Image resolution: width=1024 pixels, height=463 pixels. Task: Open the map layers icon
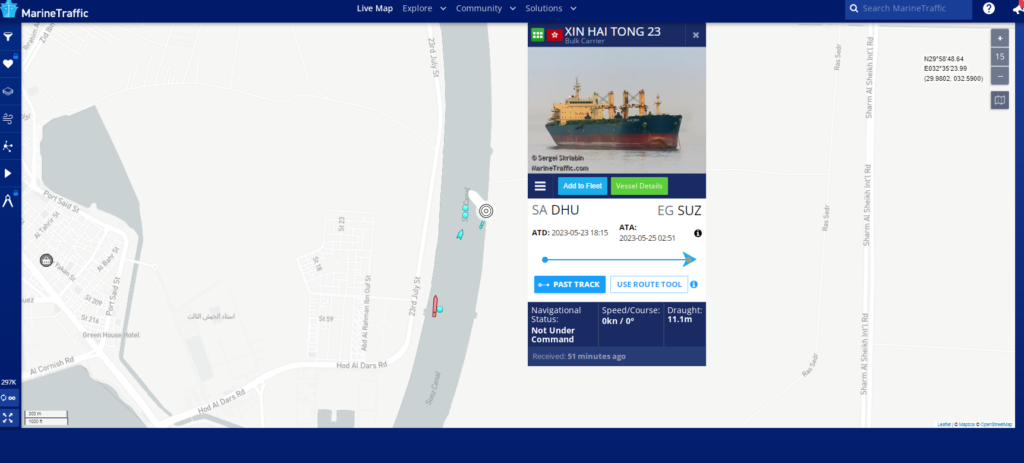pyautogui.click(x=8, y=91)
